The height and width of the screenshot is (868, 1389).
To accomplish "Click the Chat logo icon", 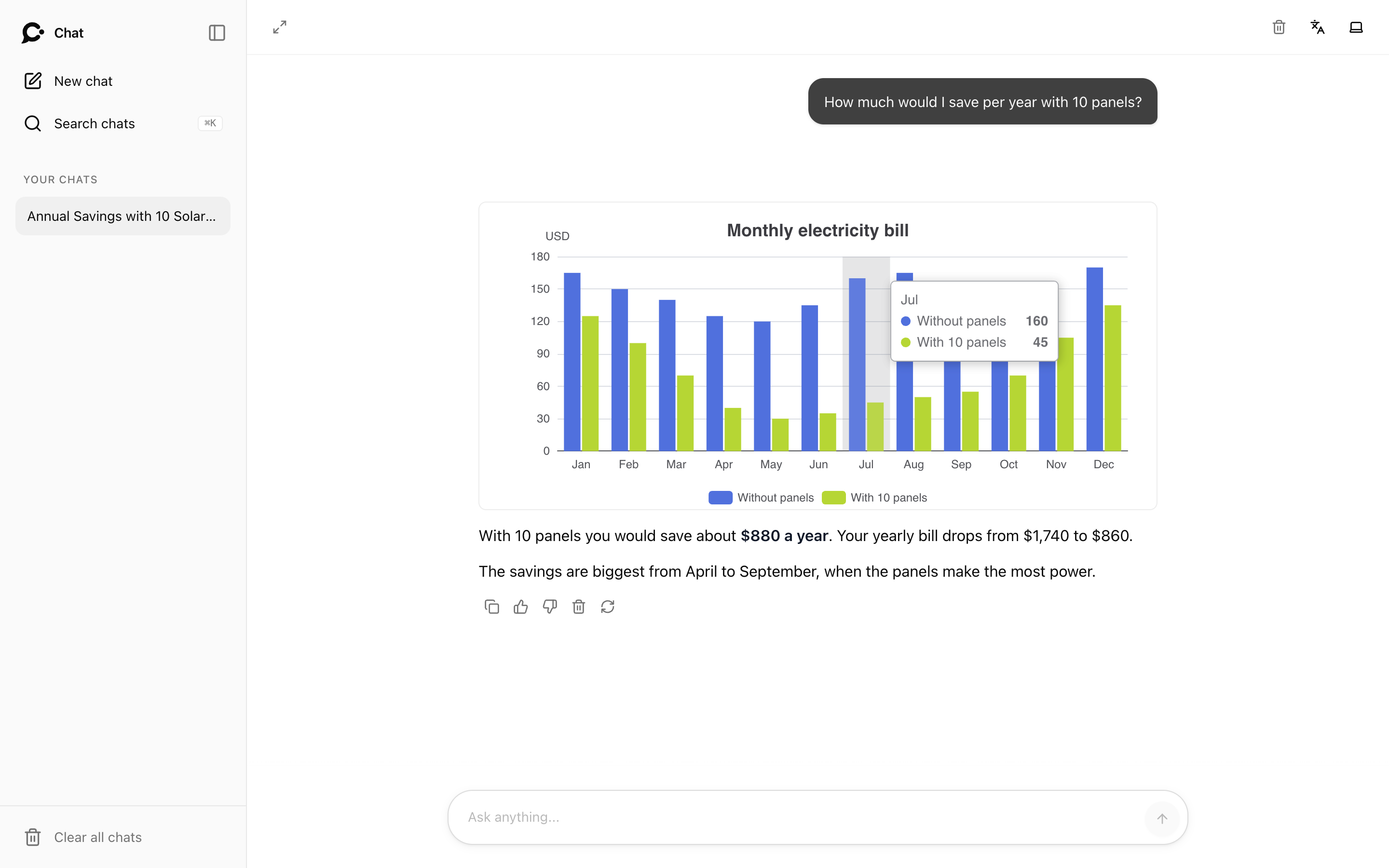I will point(33,33).
